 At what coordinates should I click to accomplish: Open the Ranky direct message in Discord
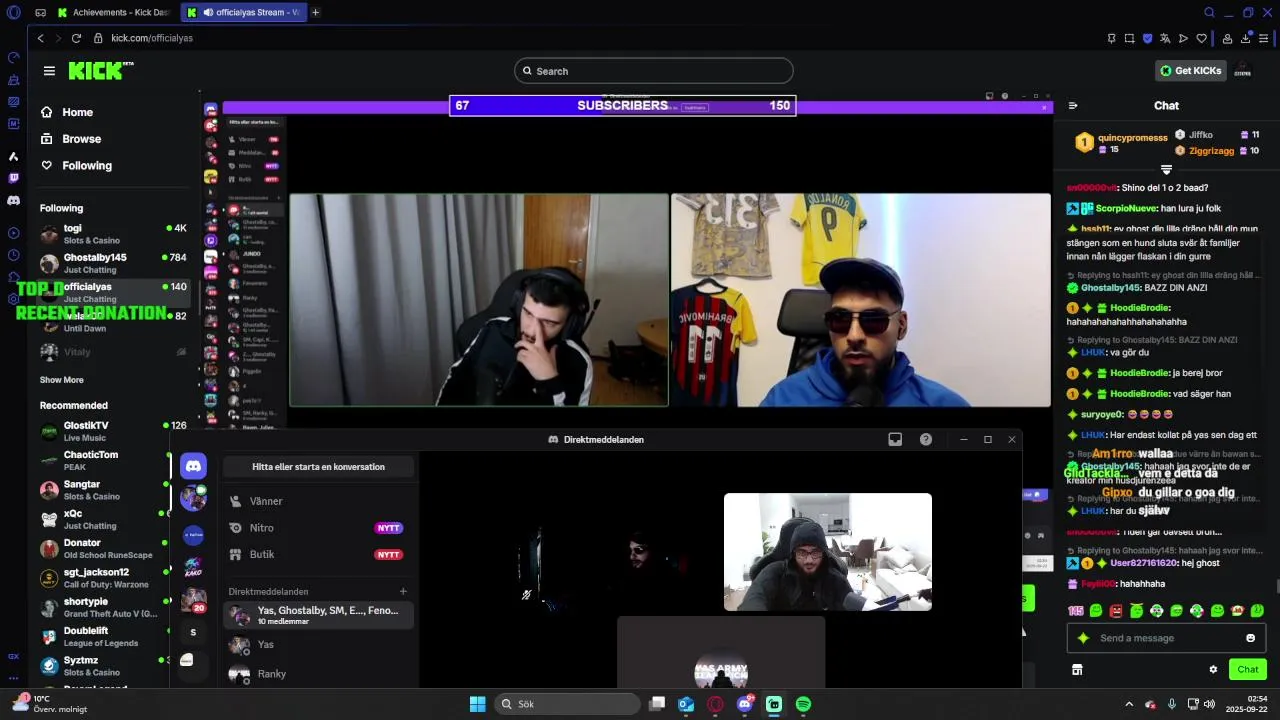click(x=318, y=674)
